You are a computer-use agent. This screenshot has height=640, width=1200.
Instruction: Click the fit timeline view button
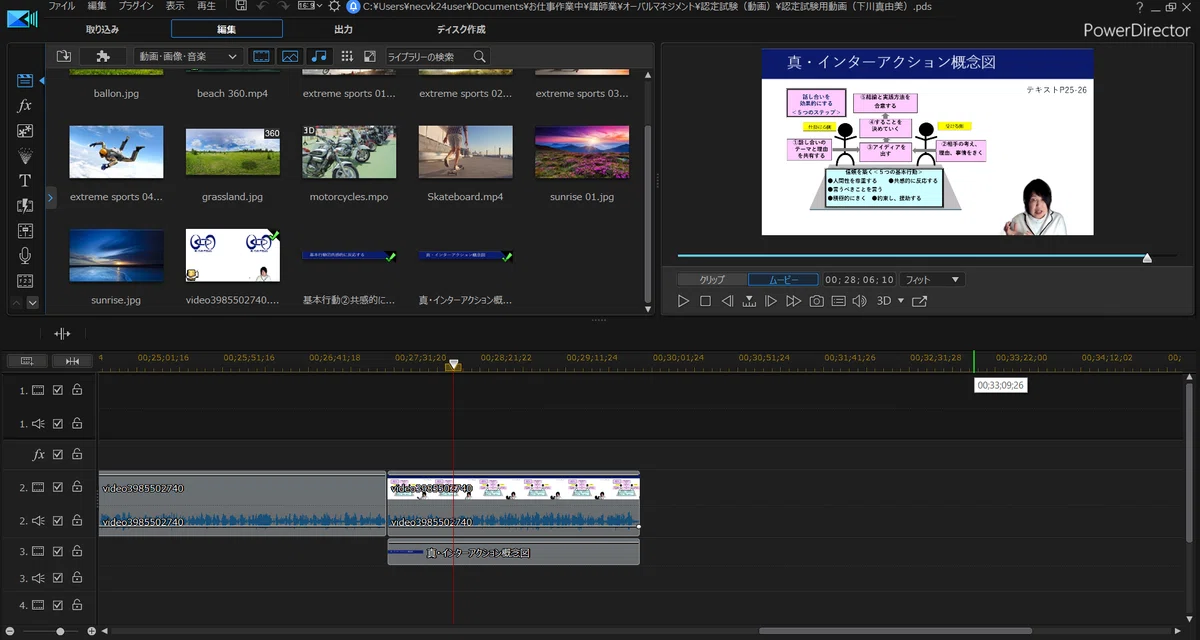pos(72,361)
